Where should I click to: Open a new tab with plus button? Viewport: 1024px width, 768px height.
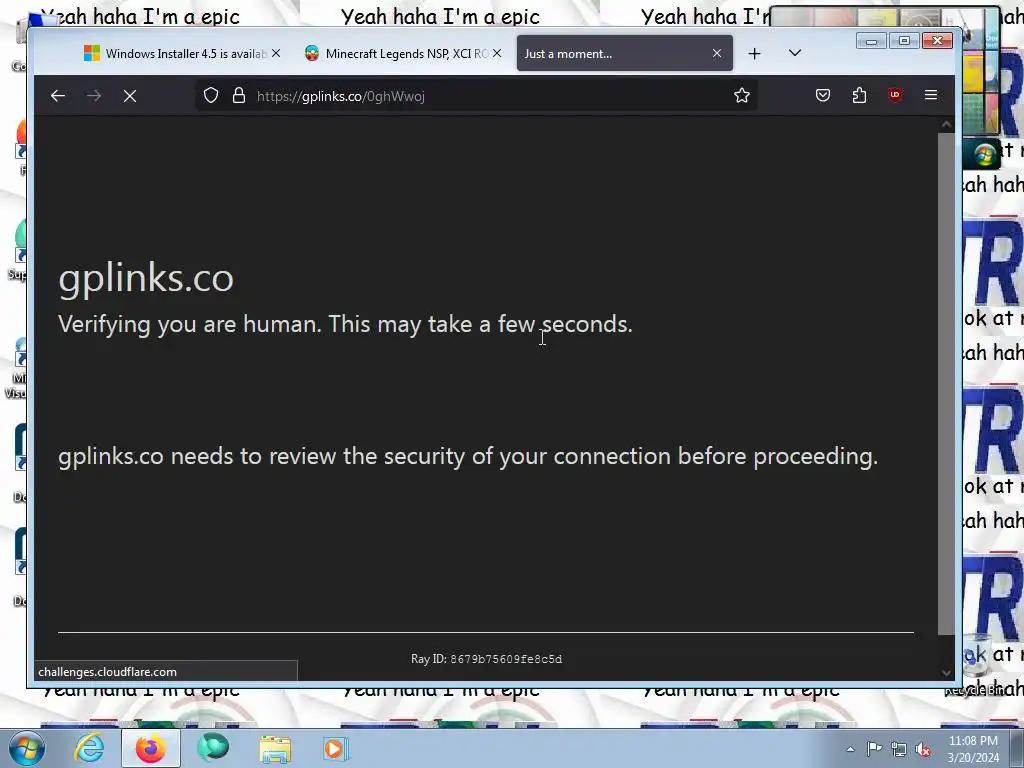tap(754, 54)
